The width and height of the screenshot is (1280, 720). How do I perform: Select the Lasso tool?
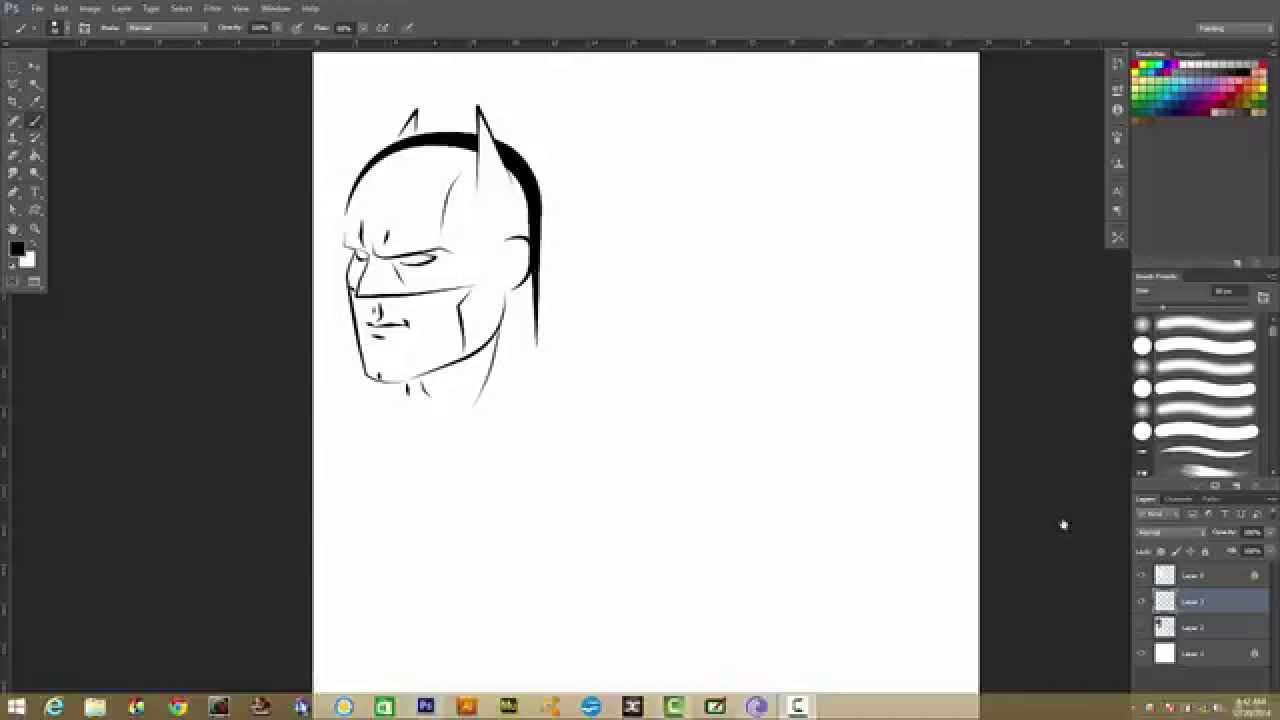(x=14, y=84)
